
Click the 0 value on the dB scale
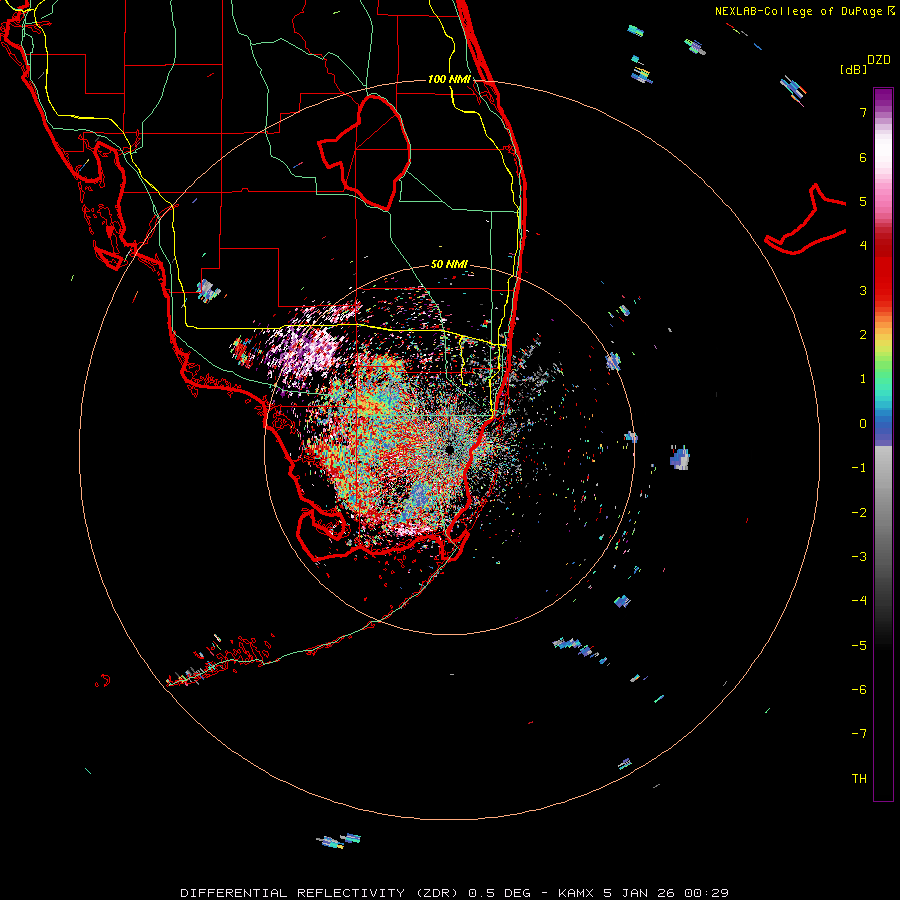coord(863,424)
